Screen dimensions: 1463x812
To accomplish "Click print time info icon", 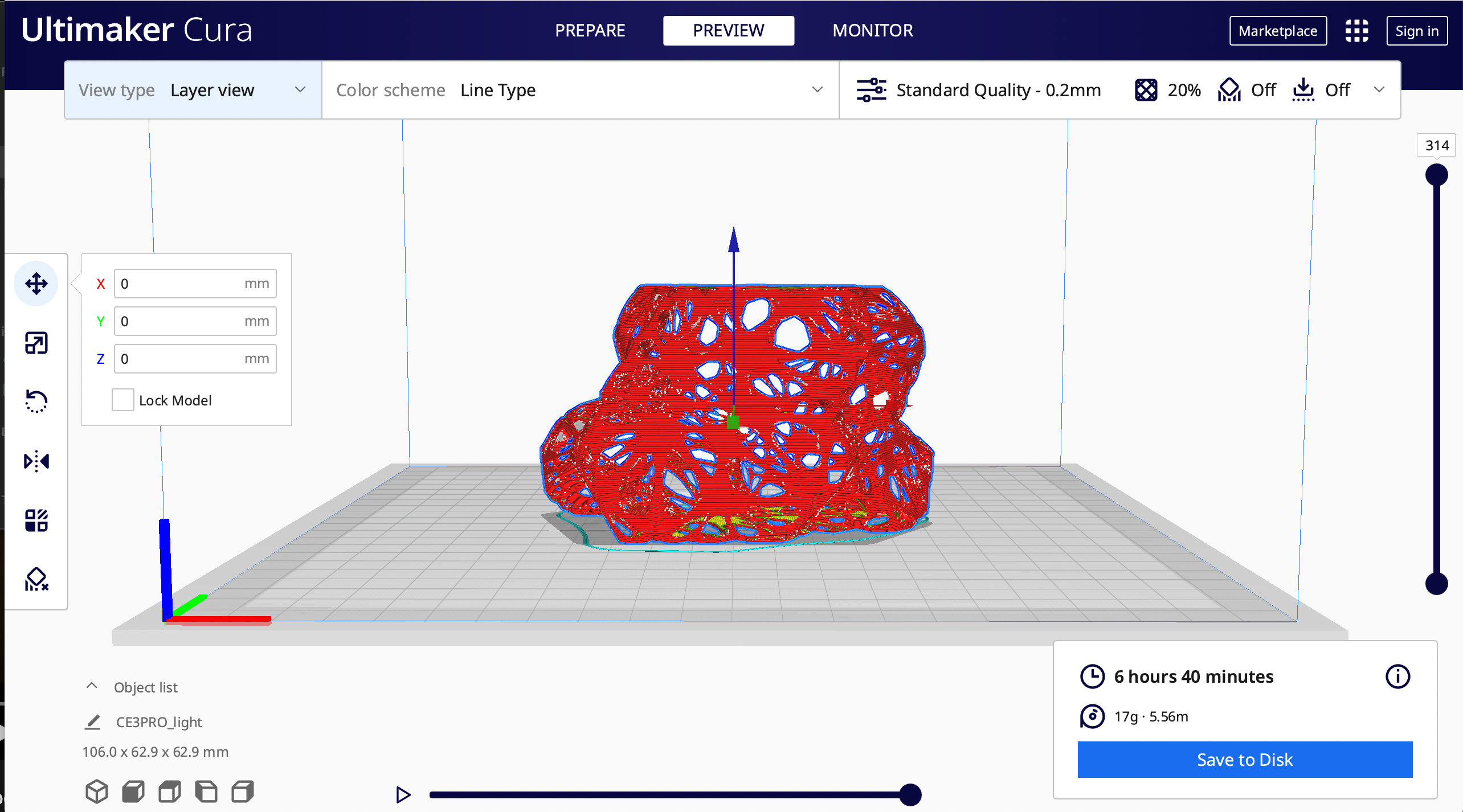I will tap(1397, 676).
